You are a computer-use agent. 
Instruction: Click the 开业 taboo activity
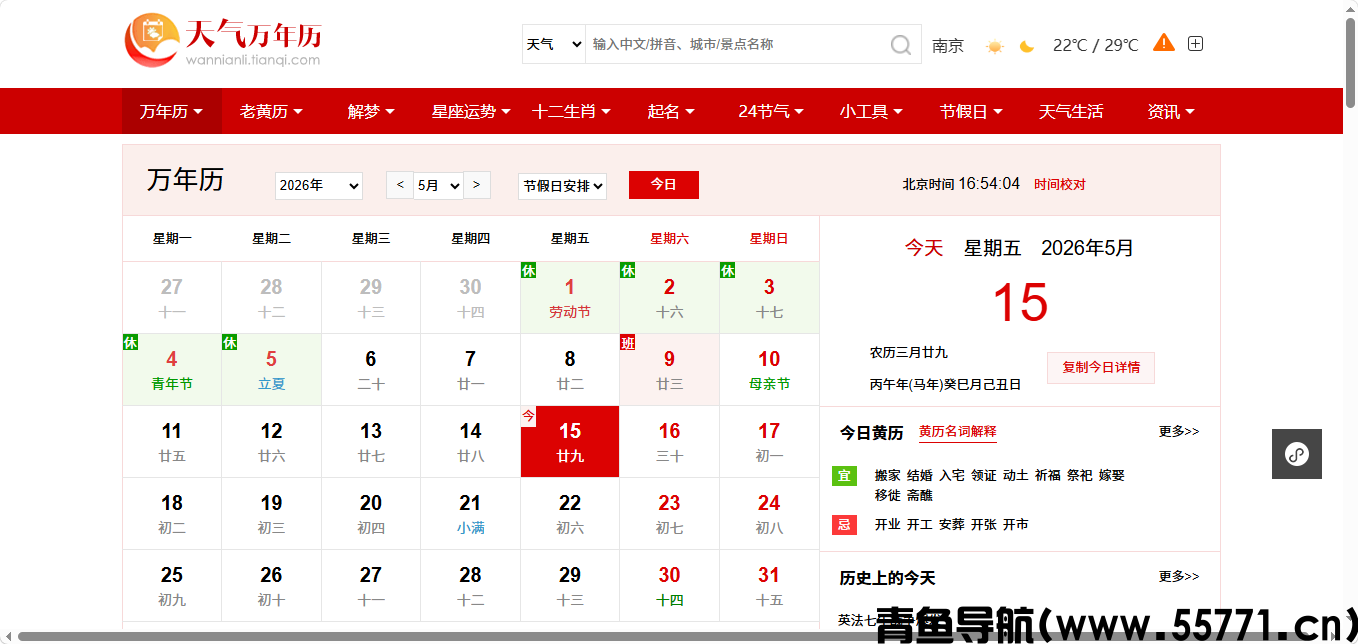pos(887,524)
